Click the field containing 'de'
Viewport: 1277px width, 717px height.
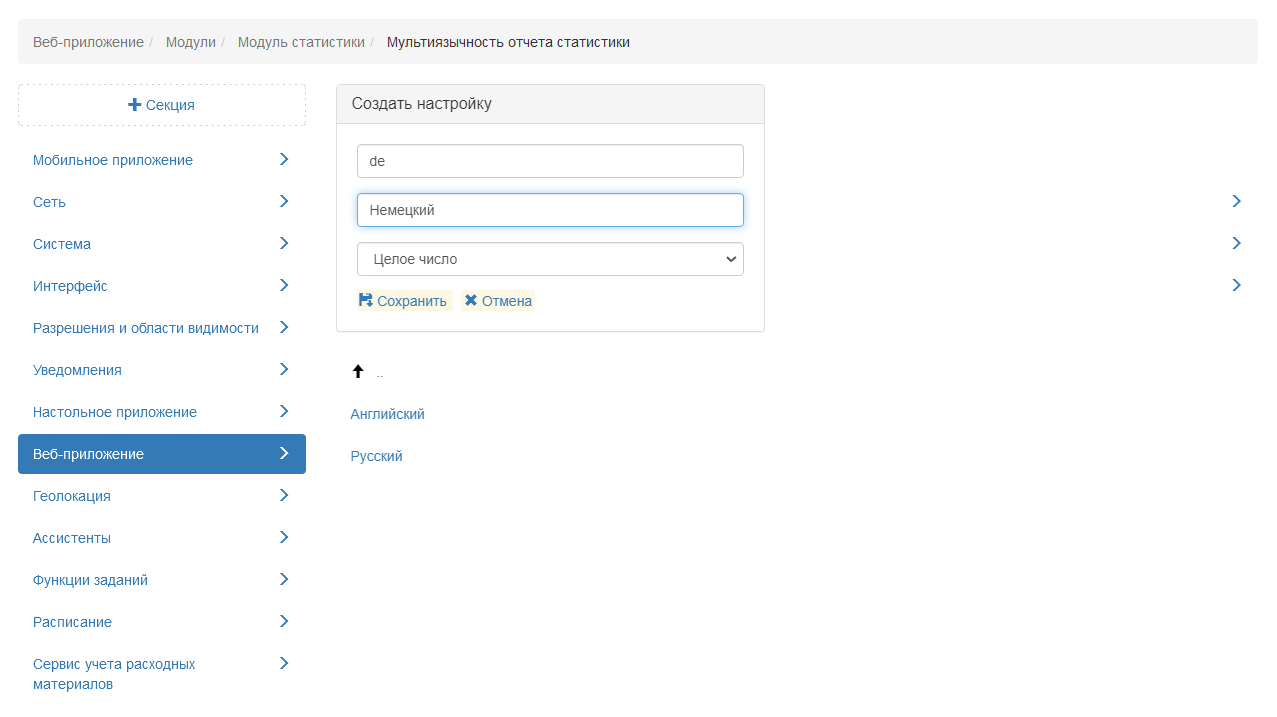click(x=550, y=161)
